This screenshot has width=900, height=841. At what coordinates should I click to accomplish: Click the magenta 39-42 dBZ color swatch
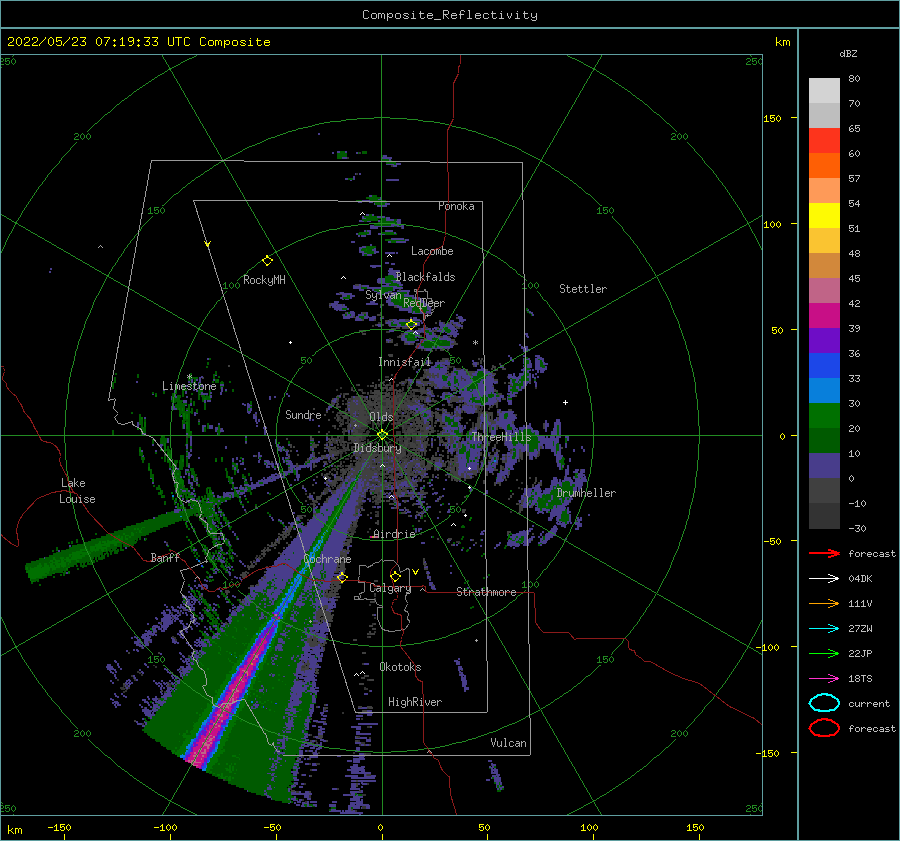[x=824, y=316]
